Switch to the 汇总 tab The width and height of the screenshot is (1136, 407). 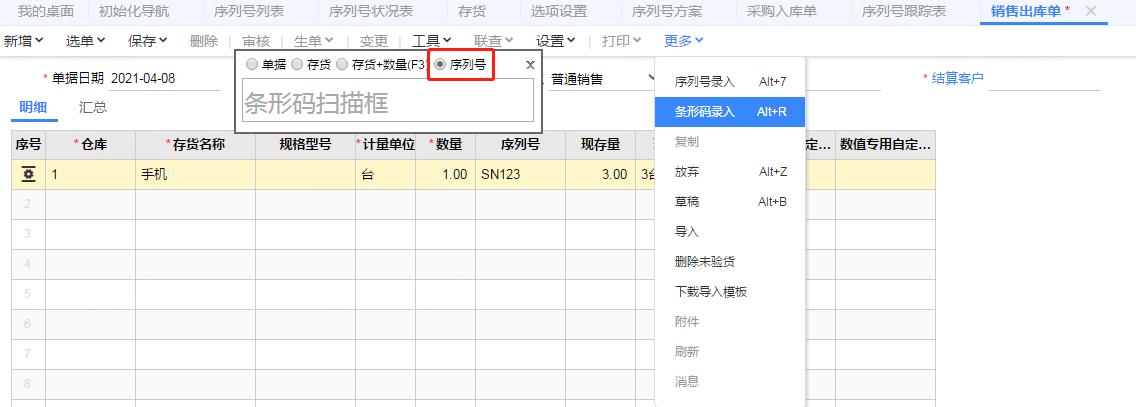93,108
